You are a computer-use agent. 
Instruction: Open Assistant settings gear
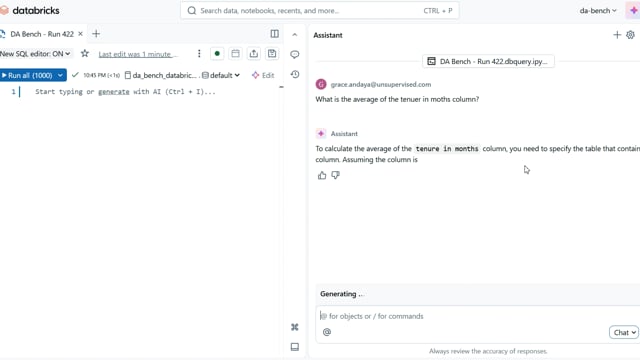pyautogui.click(x=630, y=35)
